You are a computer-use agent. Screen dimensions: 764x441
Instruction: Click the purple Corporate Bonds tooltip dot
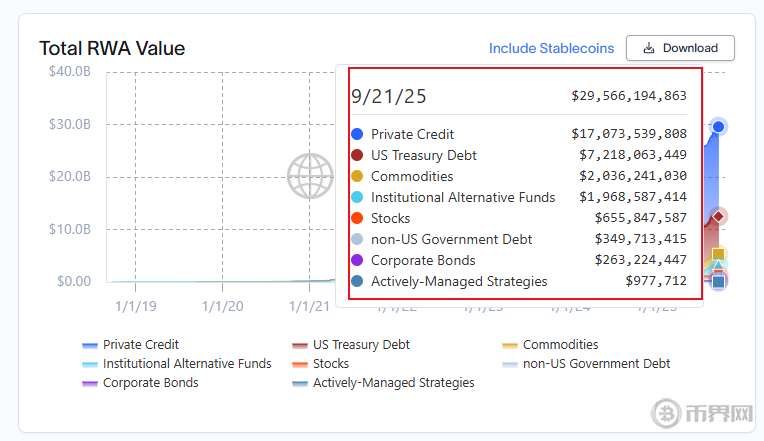pos(357,260)
